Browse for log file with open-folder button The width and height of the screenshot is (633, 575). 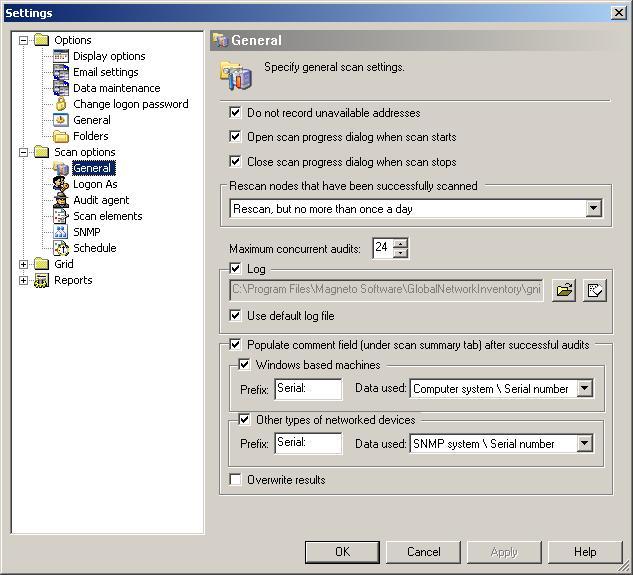click(x=564, y=290)
